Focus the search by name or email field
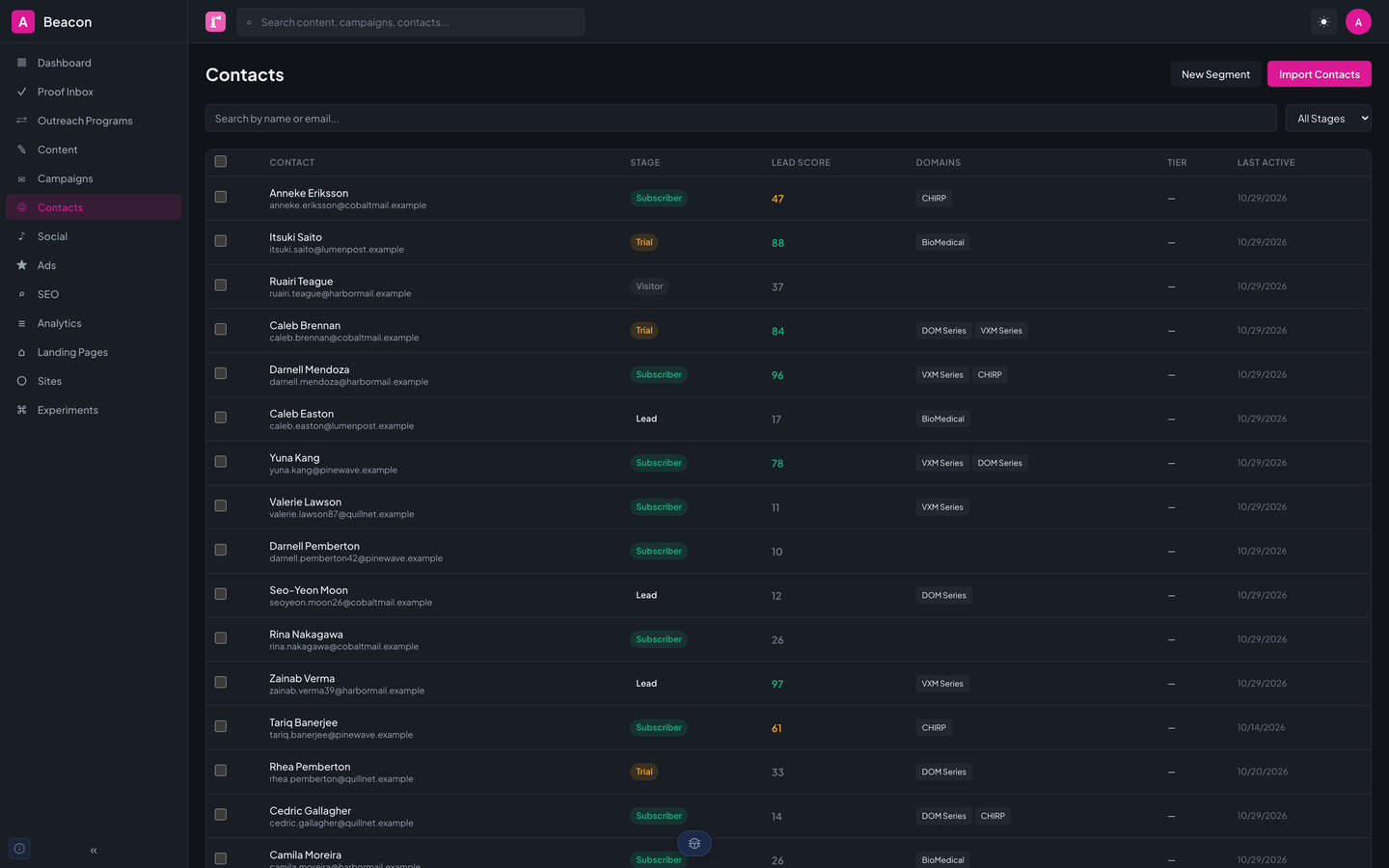This screenshot has width=1389, height=868. click(741, 119)
